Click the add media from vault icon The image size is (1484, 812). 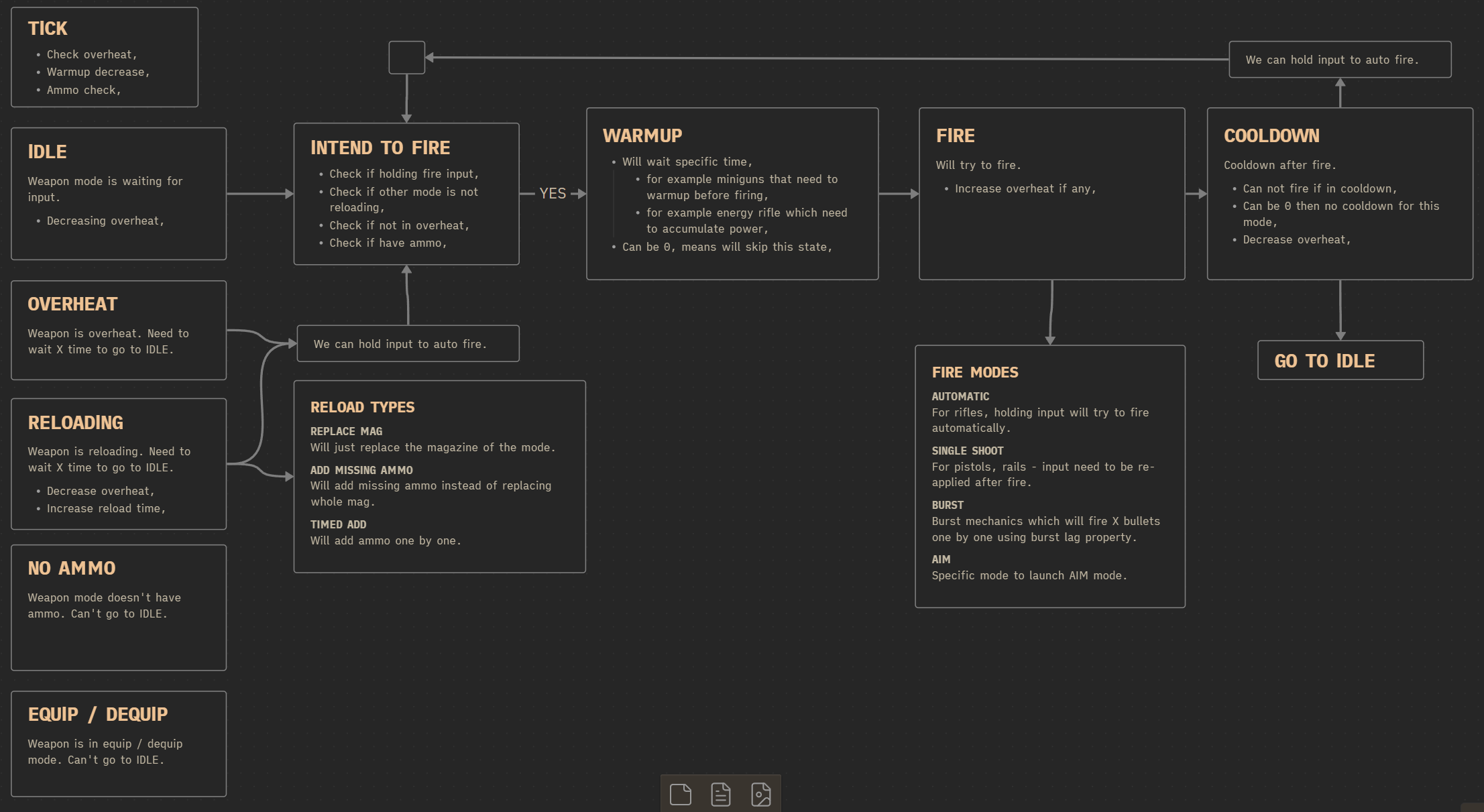pos(760,795)
